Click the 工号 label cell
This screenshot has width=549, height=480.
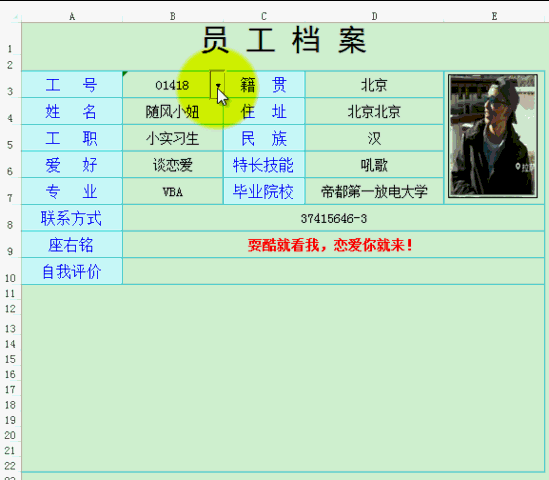click(72, 85)
